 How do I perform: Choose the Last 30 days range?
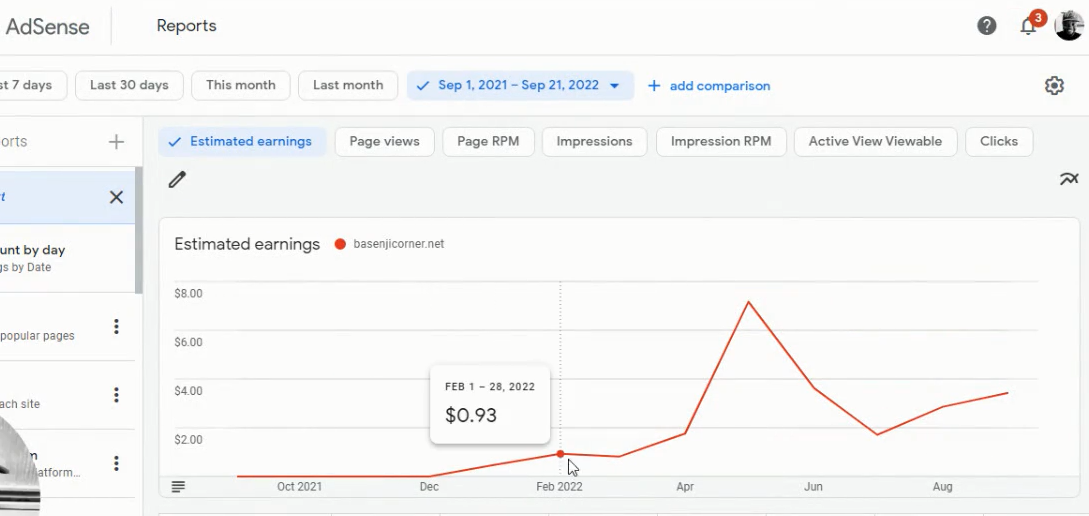[129, 85]
